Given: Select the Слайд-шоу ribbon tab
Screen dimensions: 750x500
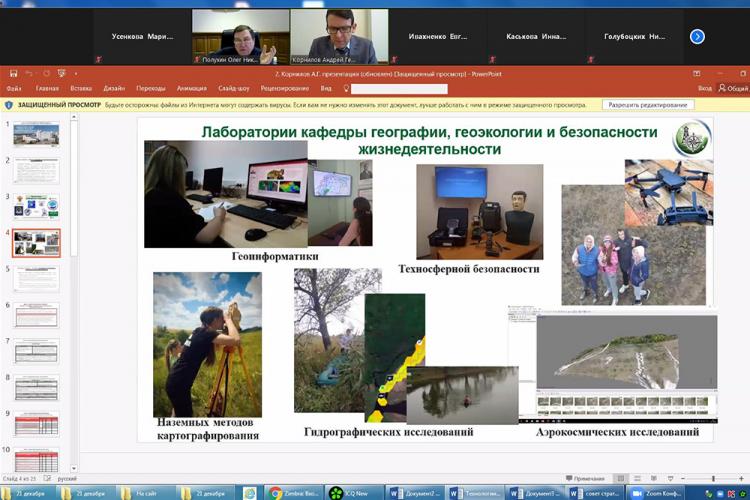Looking at the screenshot, I should pyautogui.click(x=233, y=89).
